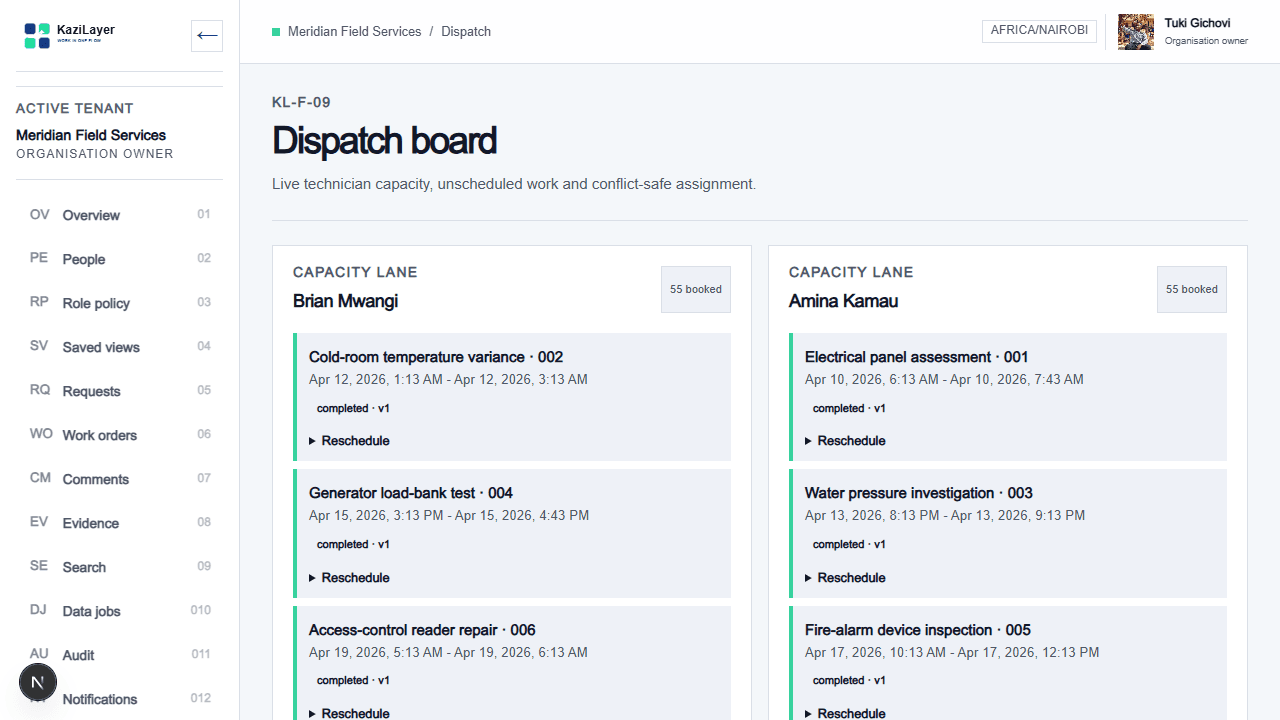The height and width of the screenshot is (720, 1280).
Task: Click the Dispatch breadcrumb
Action: [x=466, y=32]
